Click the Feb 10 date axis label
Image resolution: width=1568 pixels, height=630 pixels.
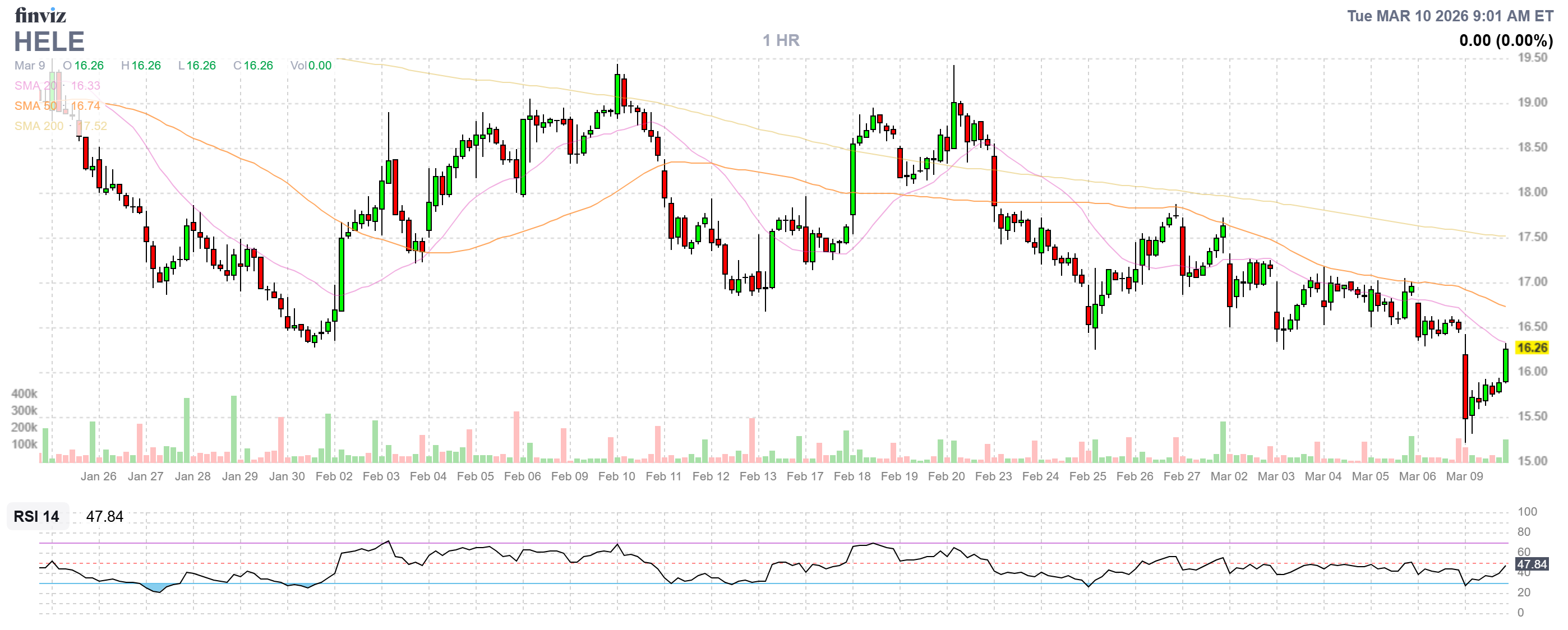[616, 476]
